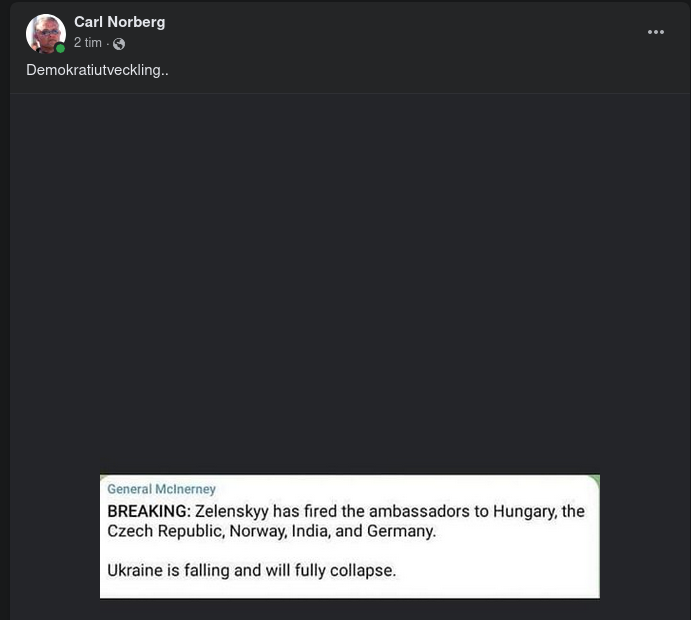Click the bold "BREAKING:" word
691x620 pixels.
coord(148,511)
